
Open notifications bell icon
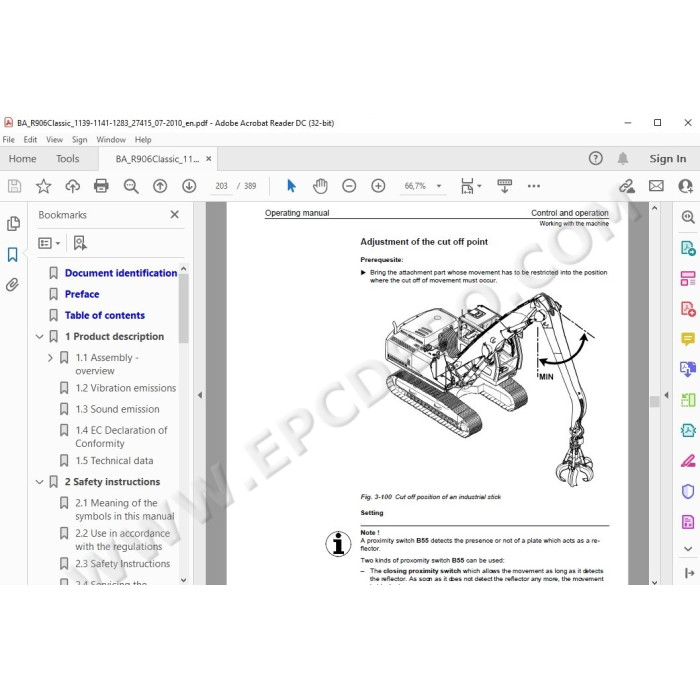[x=623, y=158]
